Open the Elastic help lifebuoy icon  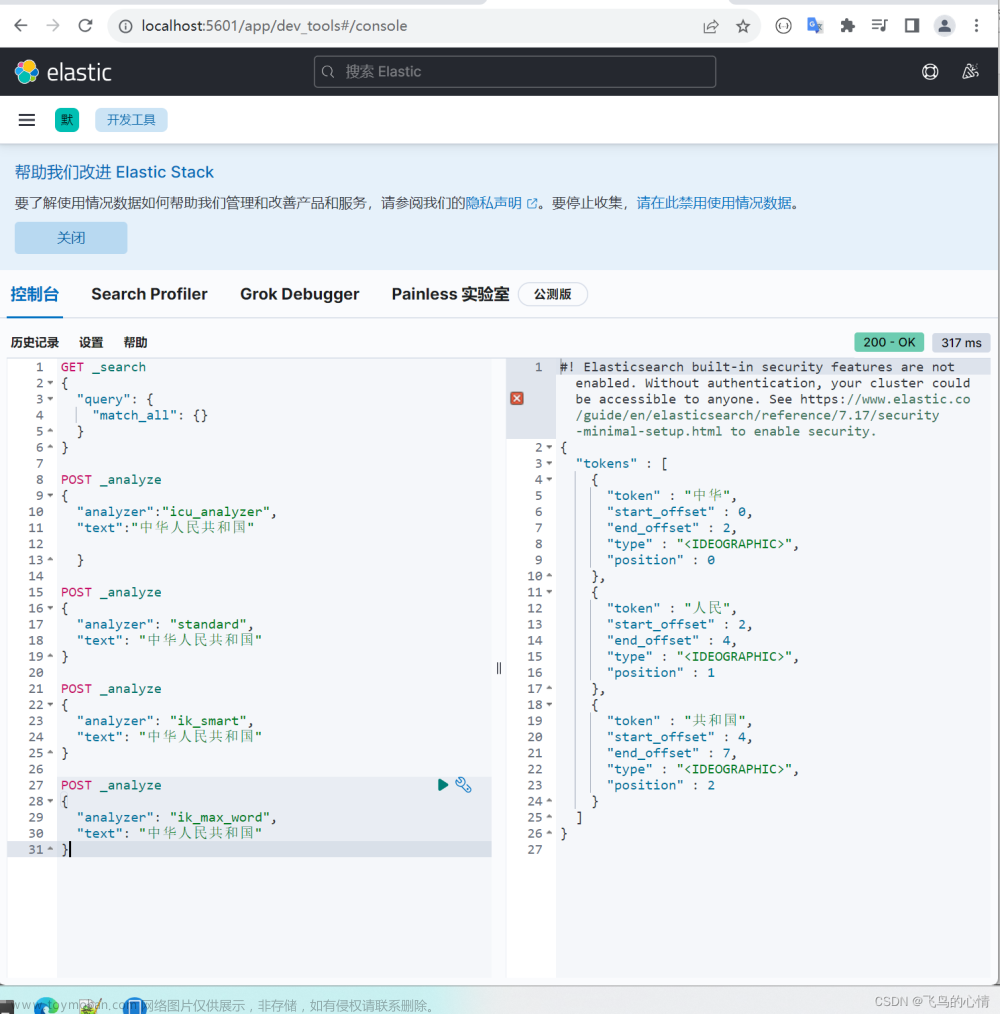tap(930, 72)
